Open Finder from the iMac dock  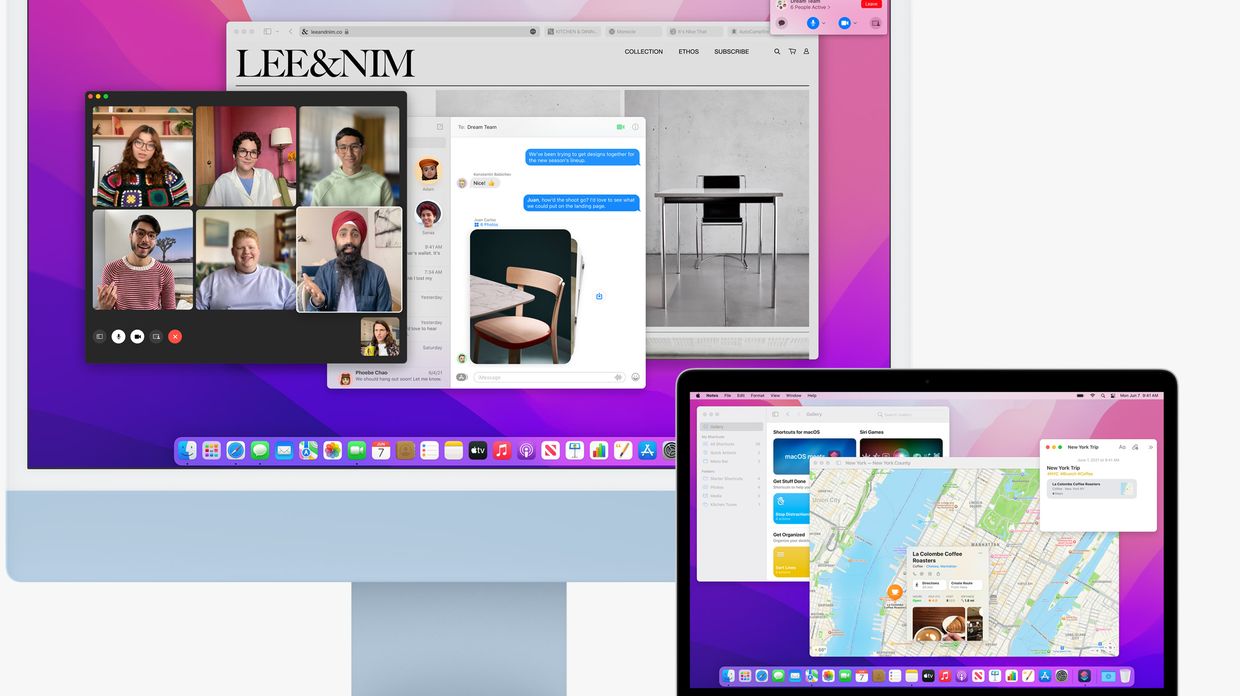[x=187, y=451]
